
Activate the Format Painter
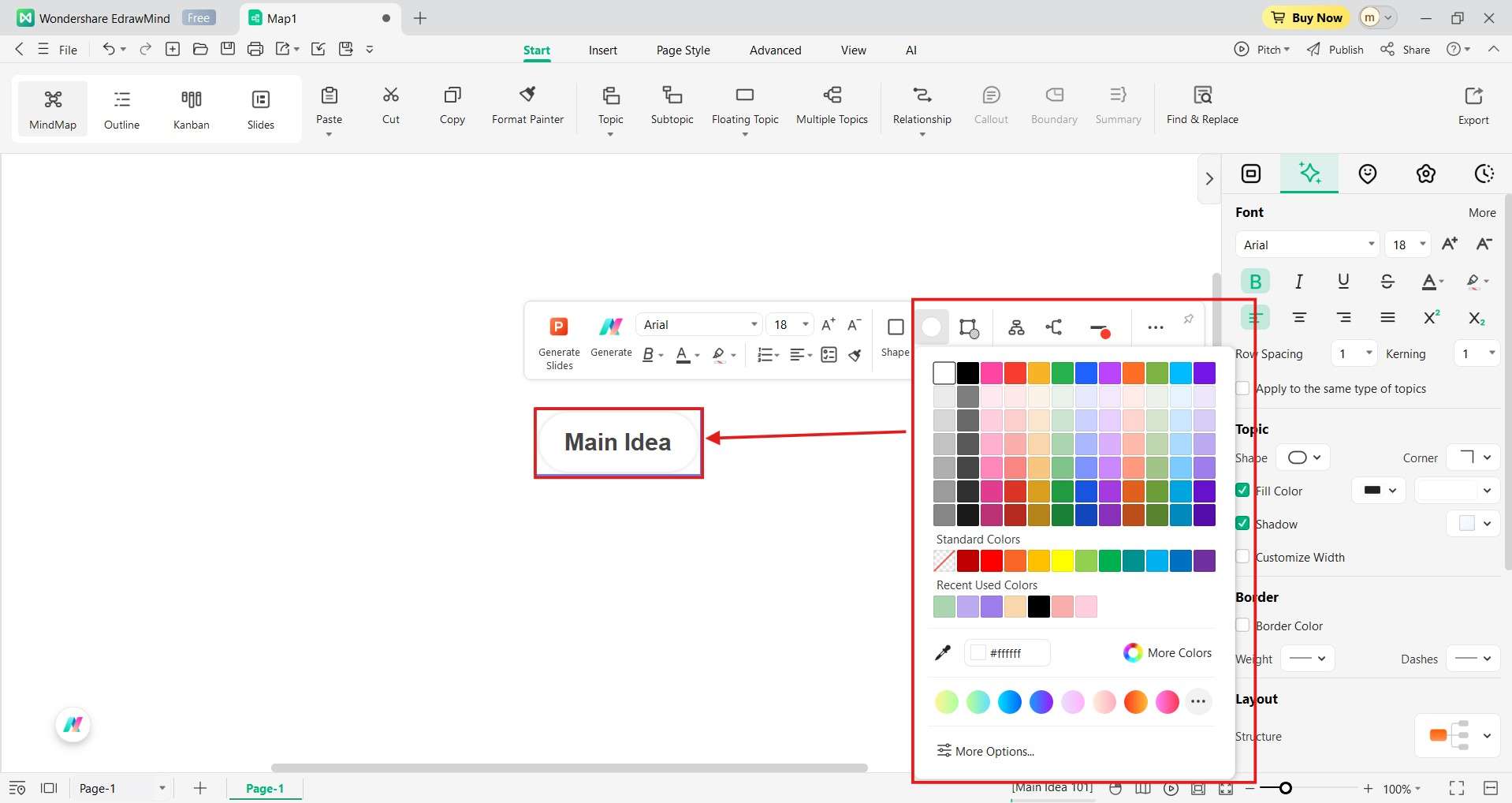point(527,106)
